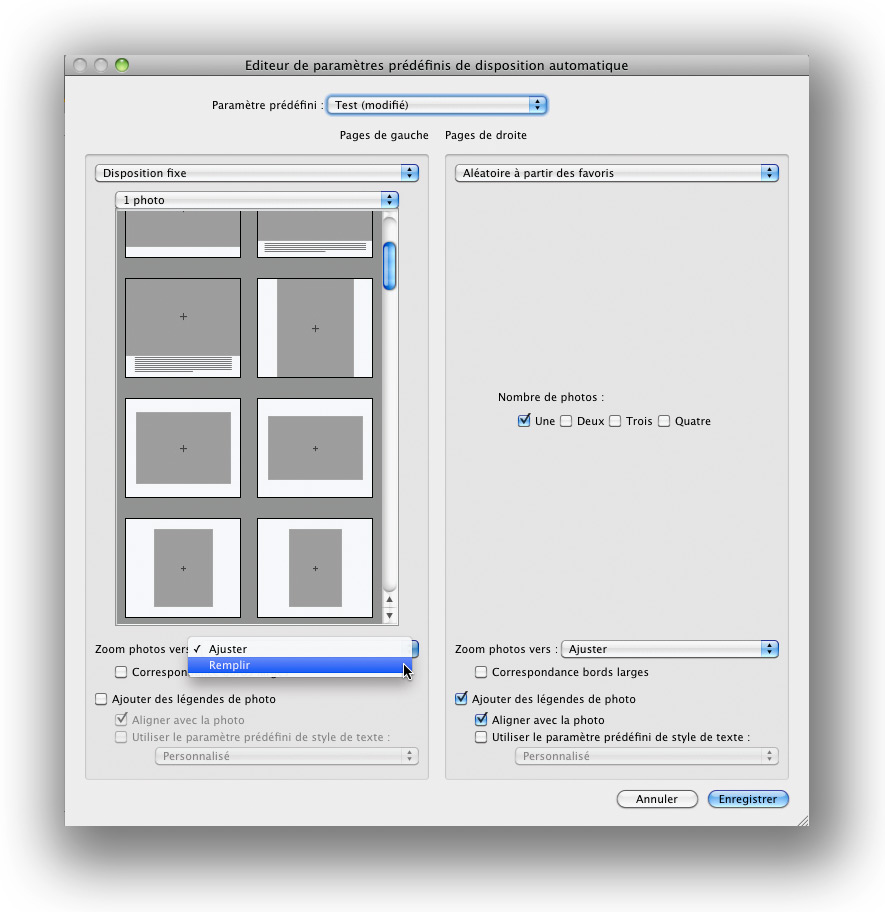Viewport: 885px width, 912px height.
Task: Select the partially visible top-left layout thumbnail
Action: [x=183, y=234]
